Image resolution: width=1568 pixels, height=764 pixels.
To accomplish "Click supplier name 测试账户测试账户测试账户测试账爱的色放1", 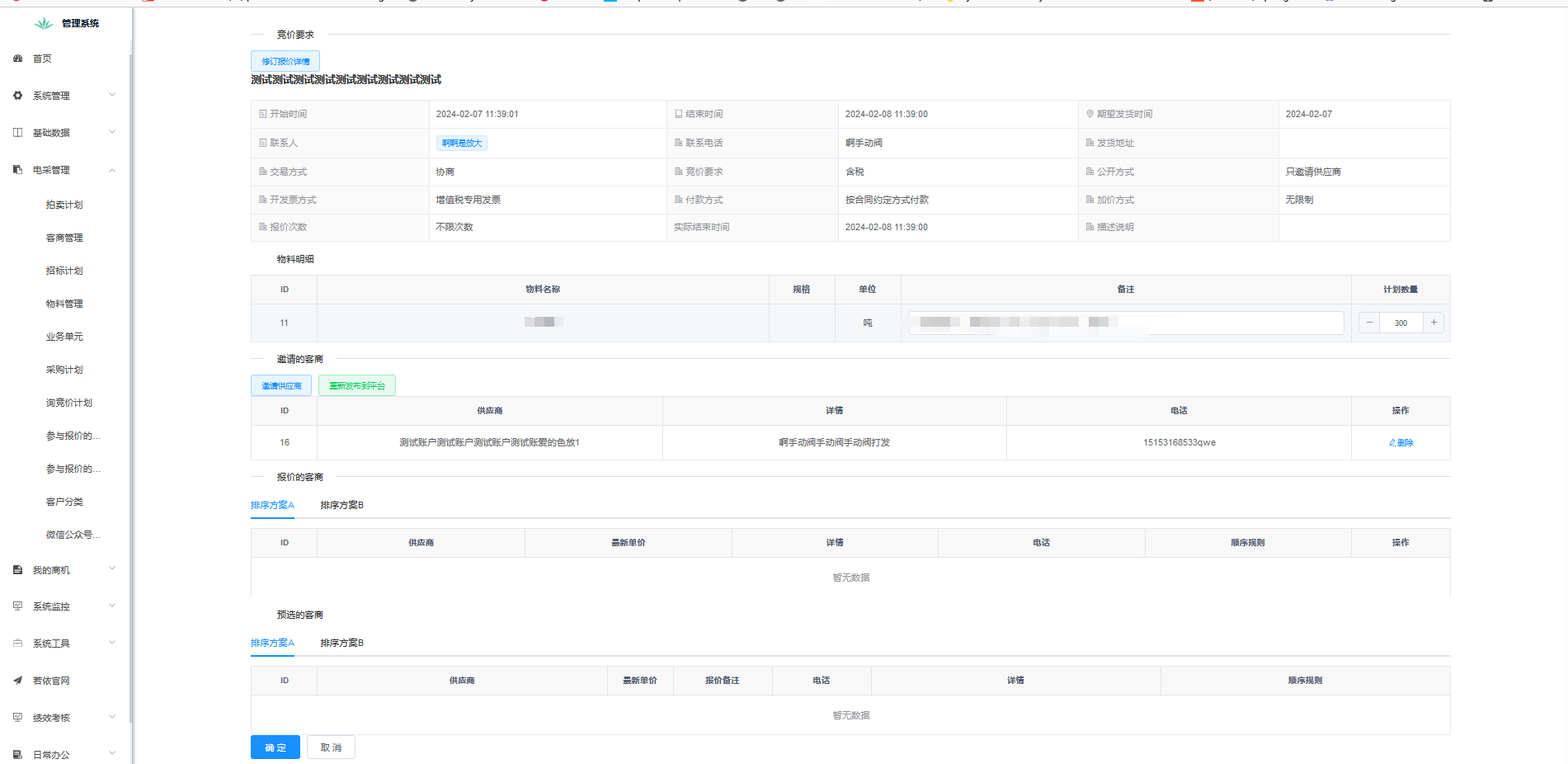I will (489, 443).
